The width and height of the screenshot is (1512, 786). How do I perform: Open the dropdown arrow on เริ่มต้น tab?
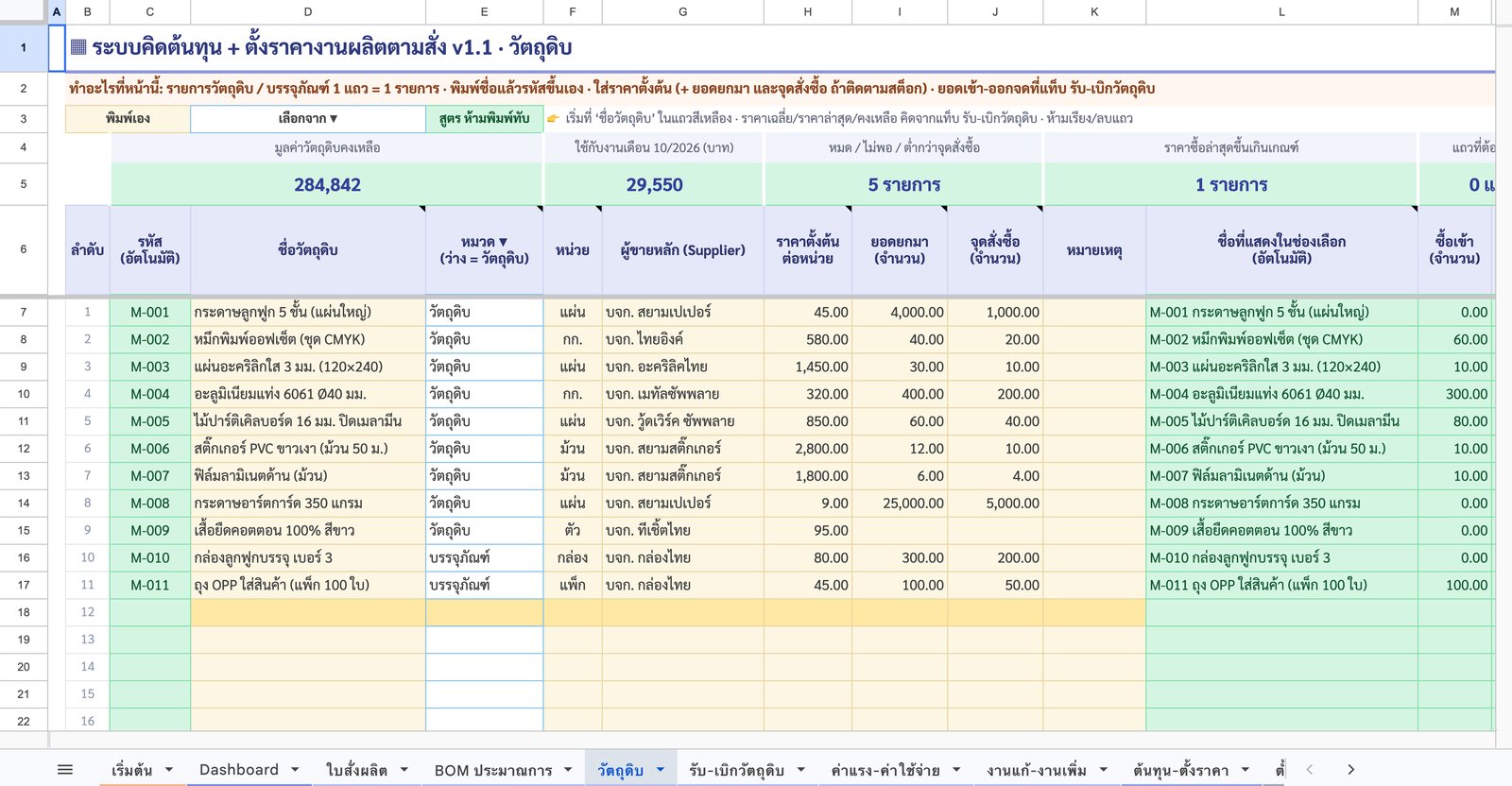(169, 770)
